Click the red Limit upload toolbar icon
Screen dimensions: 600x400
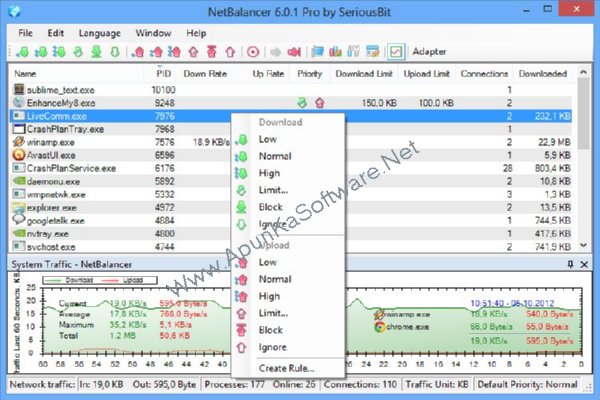click(x=193, y=52)
